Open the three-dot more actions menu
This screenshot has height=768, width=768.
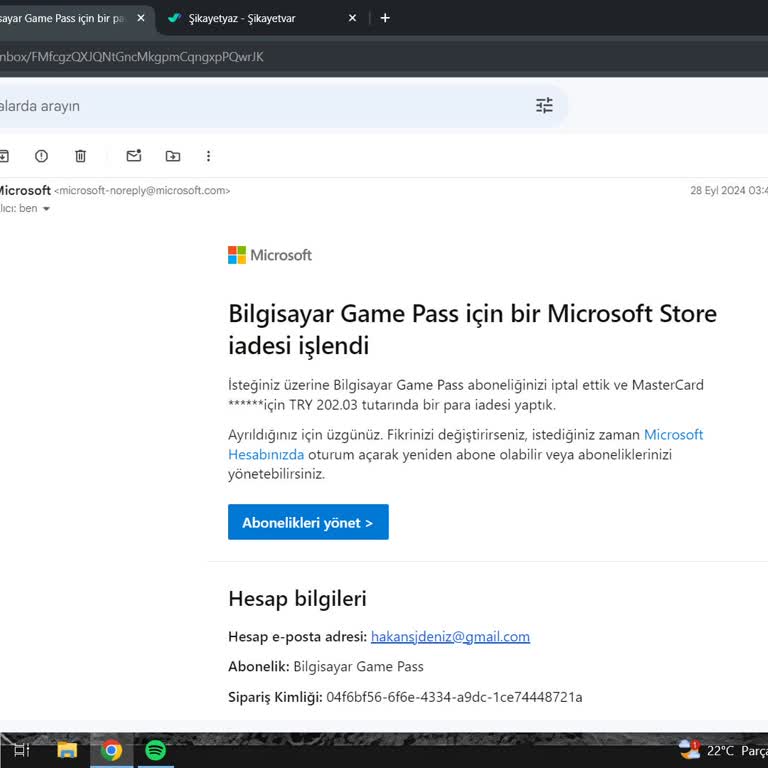pyautogui.click(x=208, y=156)
